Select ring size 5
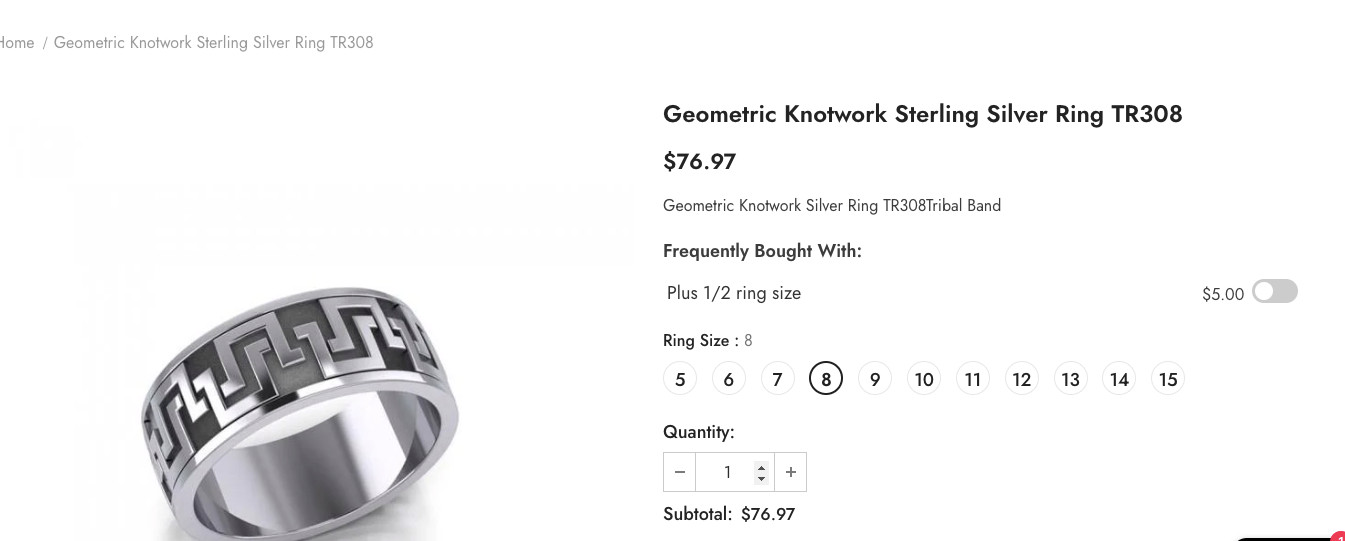 (680, 379)
